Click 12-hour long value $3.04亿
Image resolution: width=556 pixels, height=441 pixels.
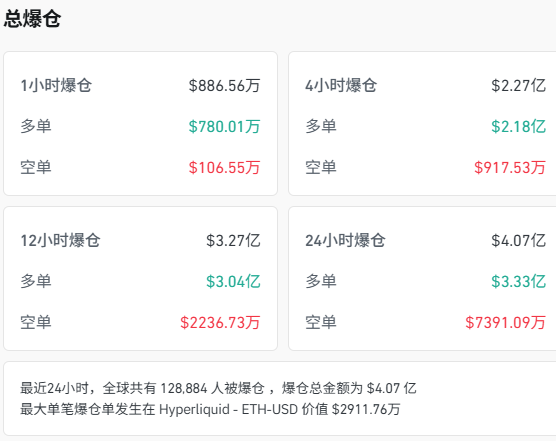coord(233,281)
